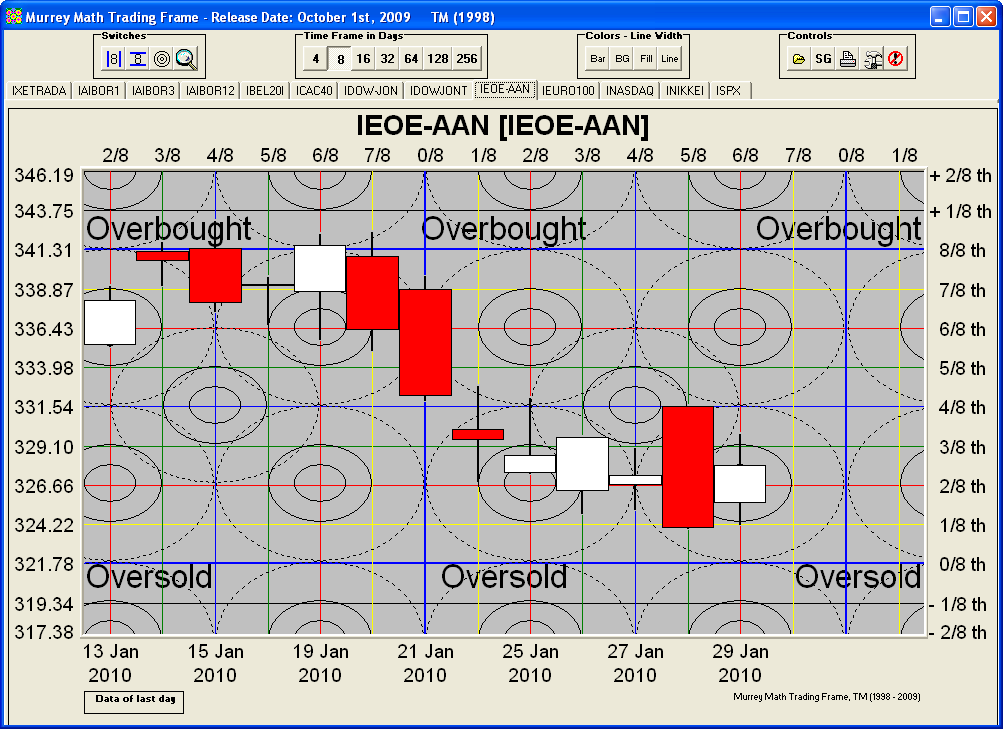Switch to the IDOW-JON tab
Image resolution: width=1003 pixels, height=729 pixels.
pyautogui.click(x=371, y=91)
